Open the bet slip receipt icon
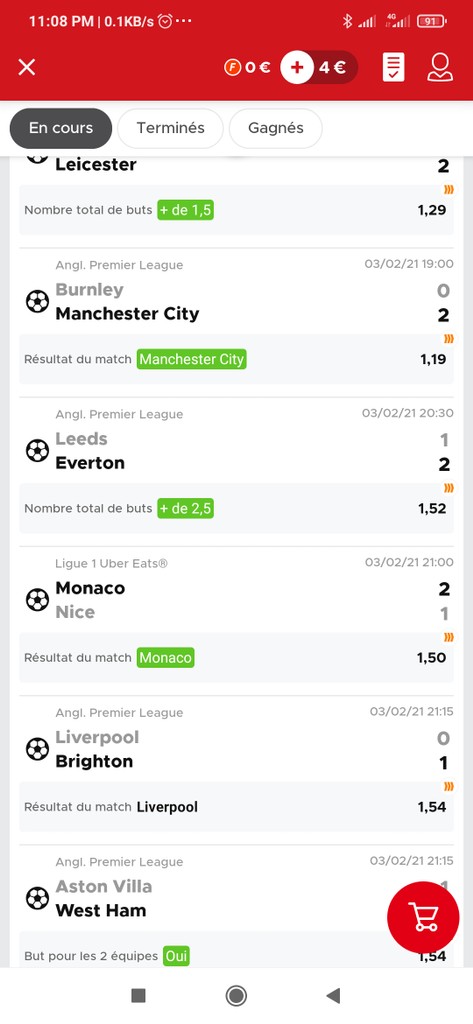The height and width of the screenshot is (1024, 473). tap(393, 67)
